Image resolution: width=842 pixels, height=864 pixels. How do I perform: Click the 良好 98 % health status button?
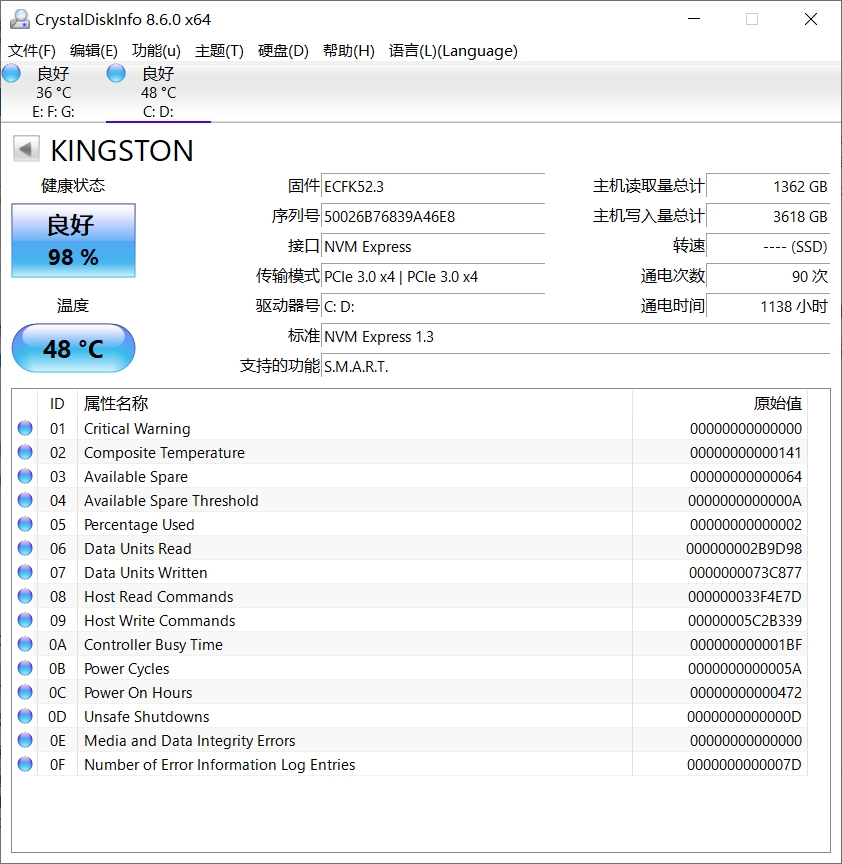(73, 241)
